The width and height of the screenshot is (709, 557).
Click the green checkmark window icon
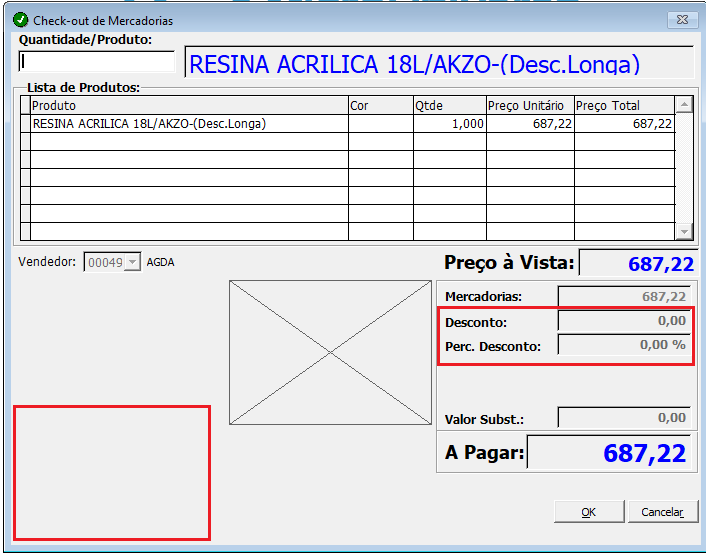coord(21,20)
